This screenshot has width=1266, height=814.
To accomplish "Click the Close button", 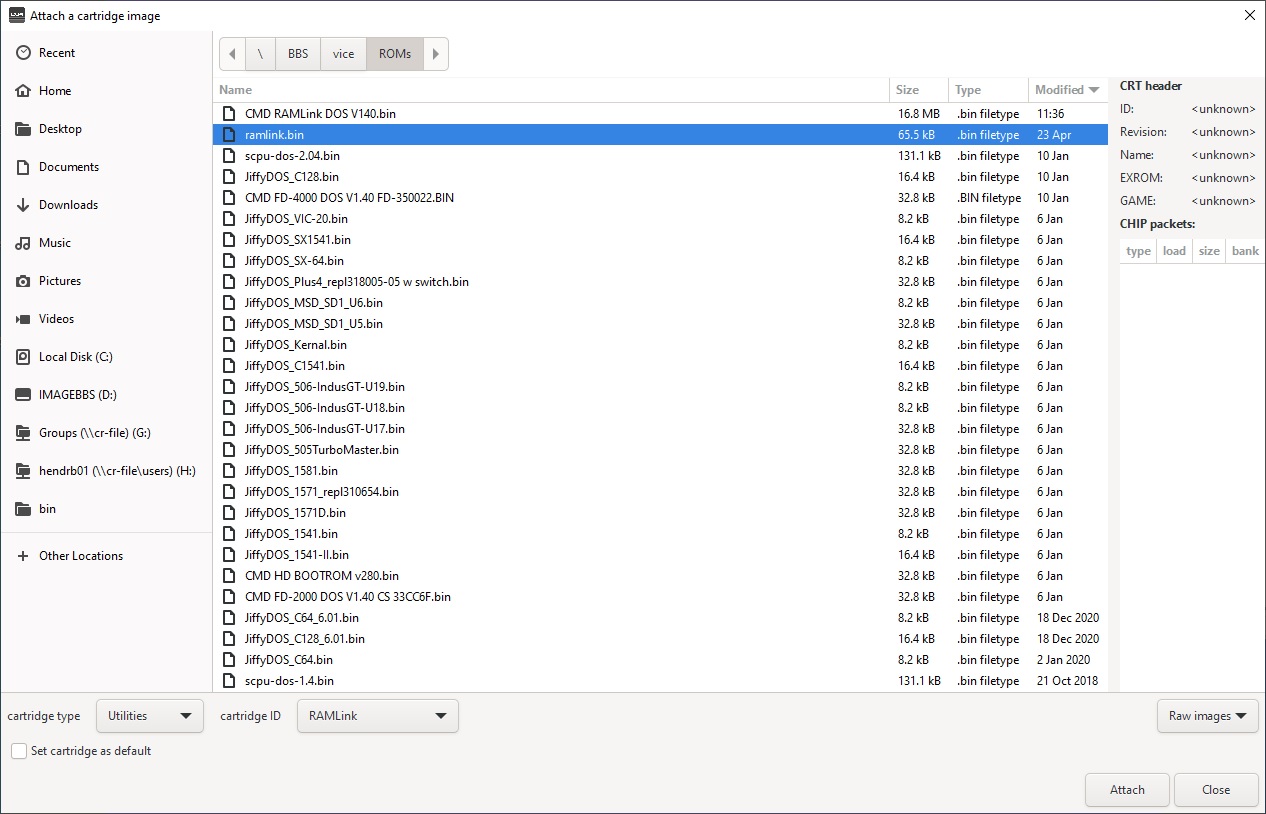I will pos(1216,790).
